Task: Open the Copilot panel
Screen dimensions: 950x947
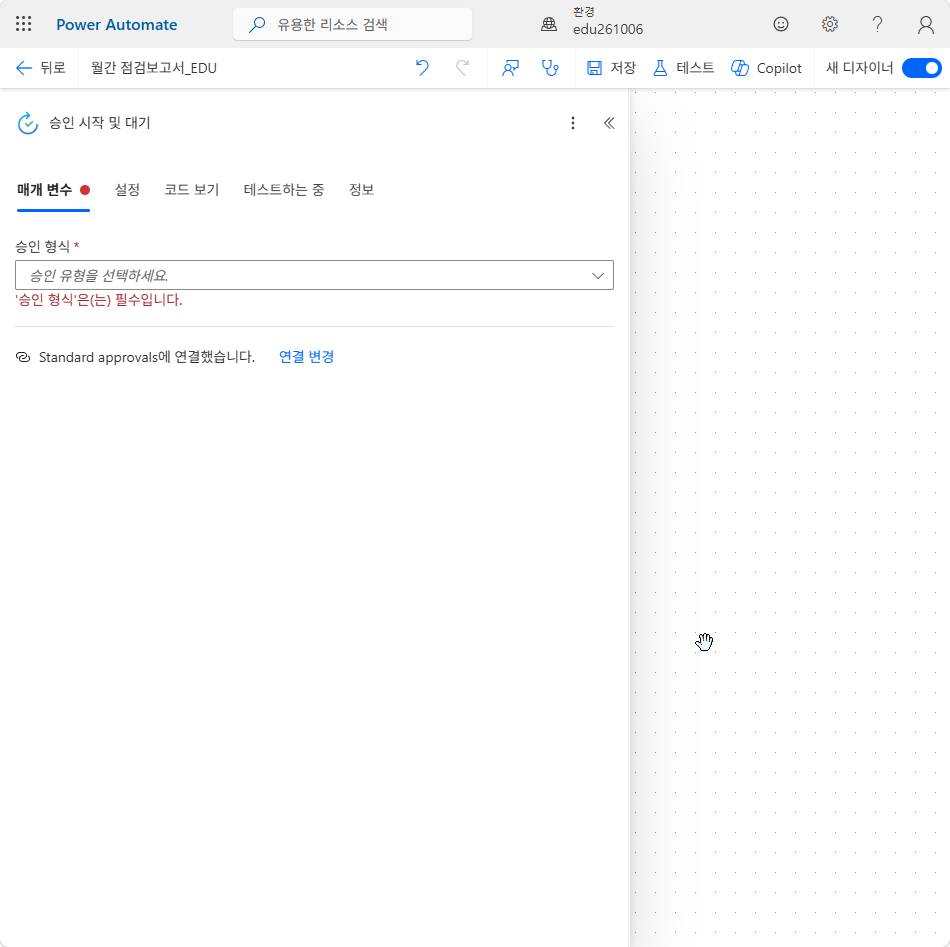Action: click(x=766, y=68)
